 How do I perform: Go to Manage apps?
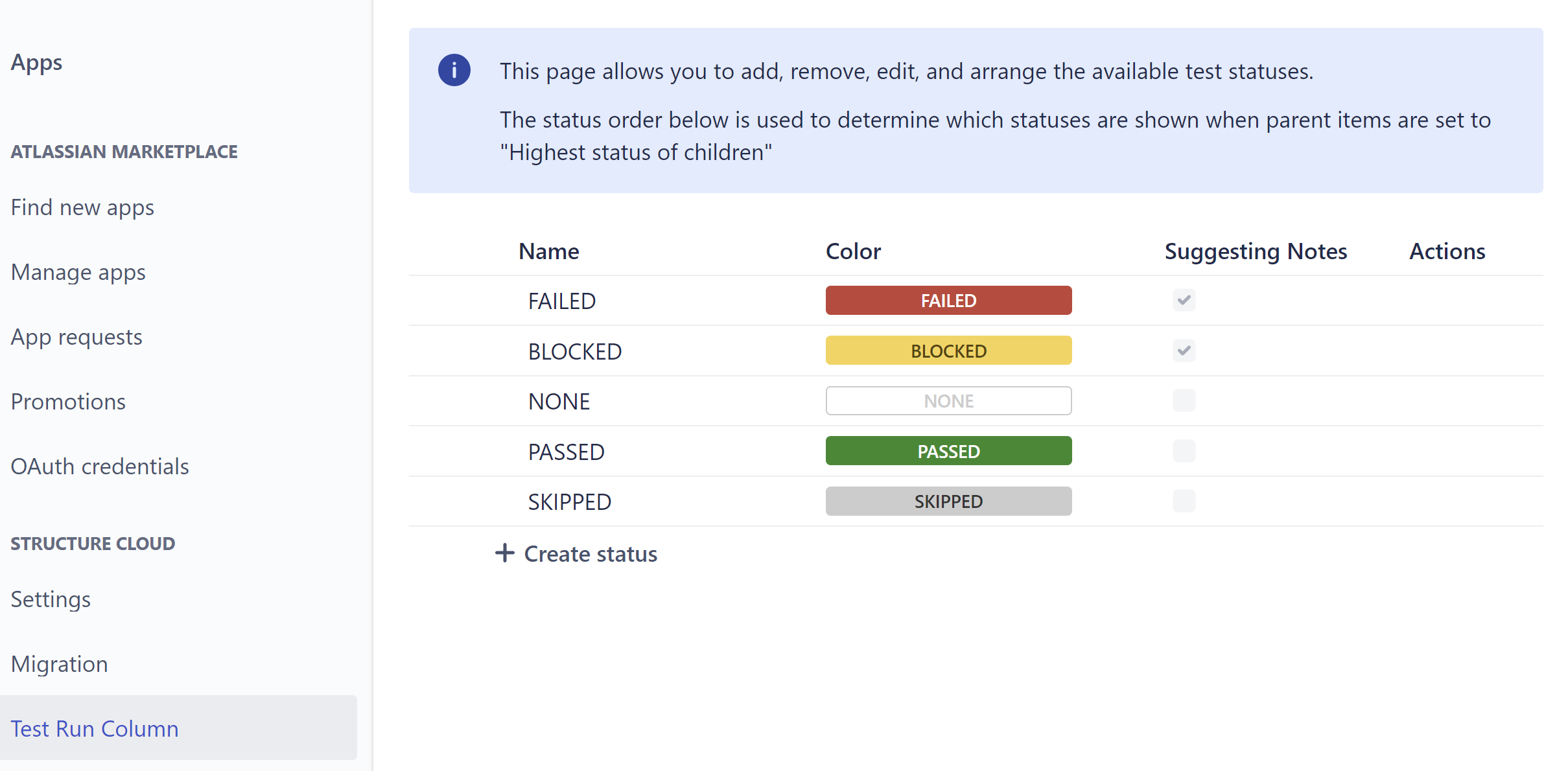pyautogui.click(x=78, y=272)
